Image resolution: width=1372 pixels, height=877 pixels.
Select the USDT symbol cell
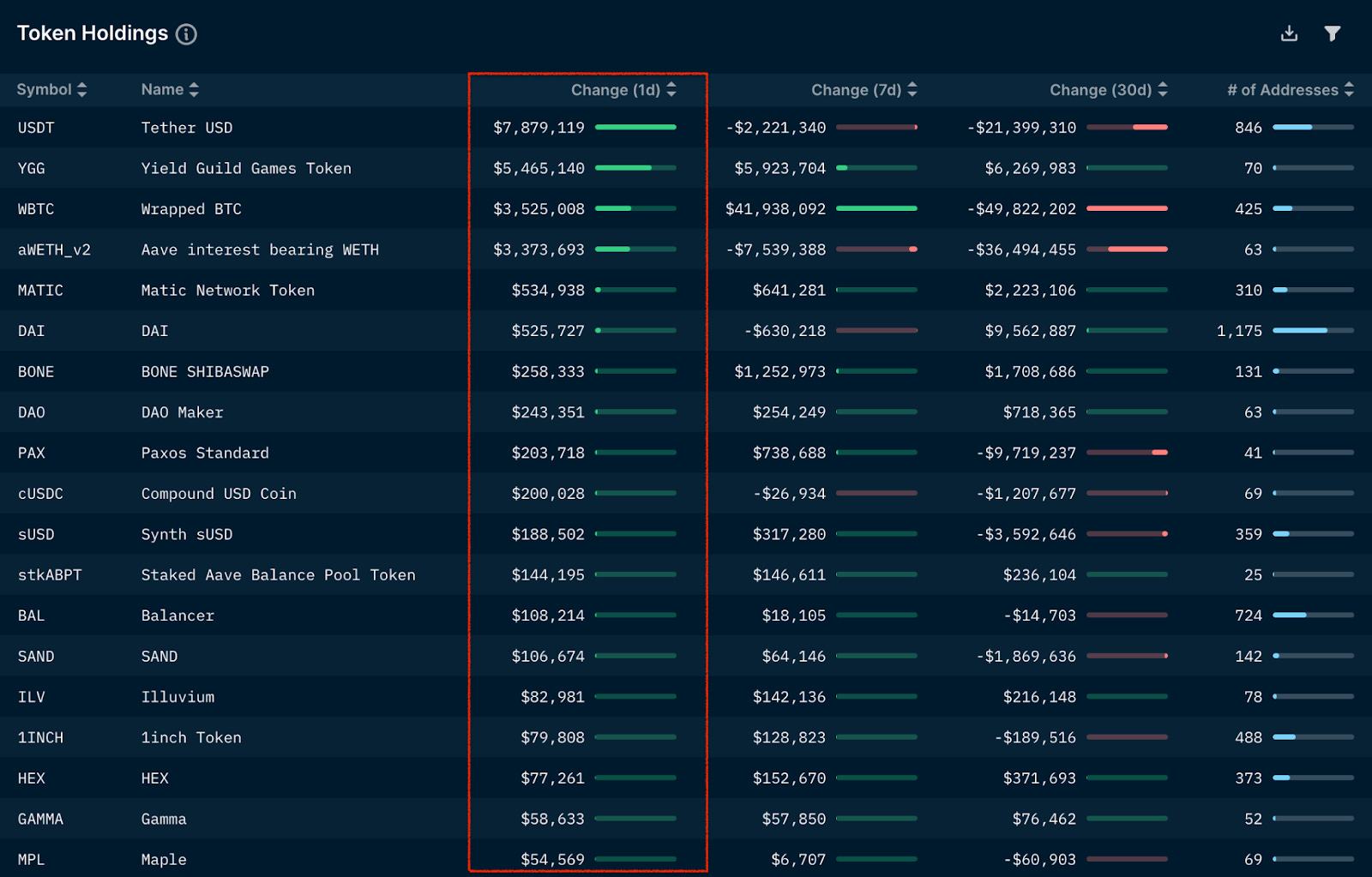[36, 128]
